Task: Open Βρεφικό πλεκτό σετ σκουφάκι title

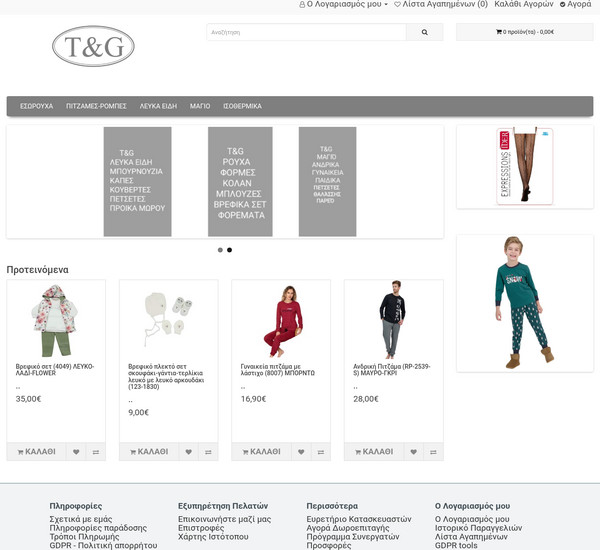Action: pos(166,376)
